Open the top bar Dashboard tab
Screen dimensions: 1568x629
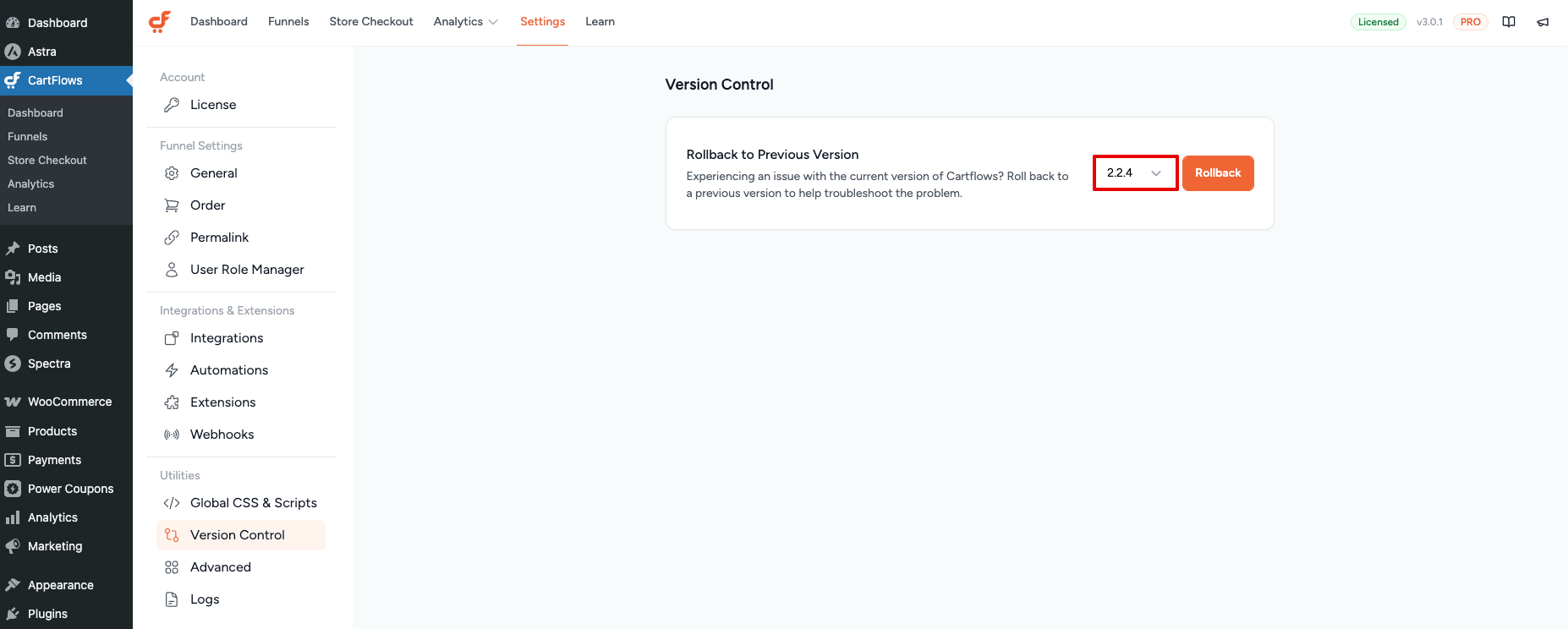point(219,22)
